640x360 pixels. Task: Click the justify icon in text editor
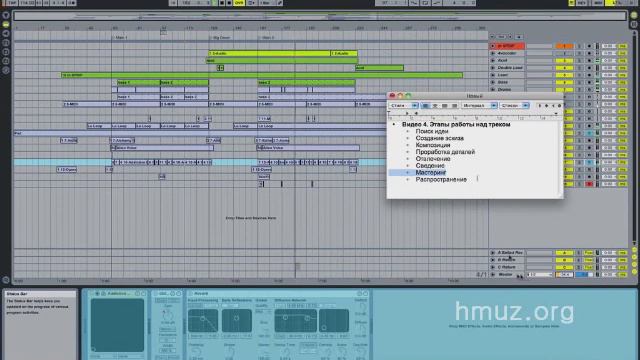(454, 106)
